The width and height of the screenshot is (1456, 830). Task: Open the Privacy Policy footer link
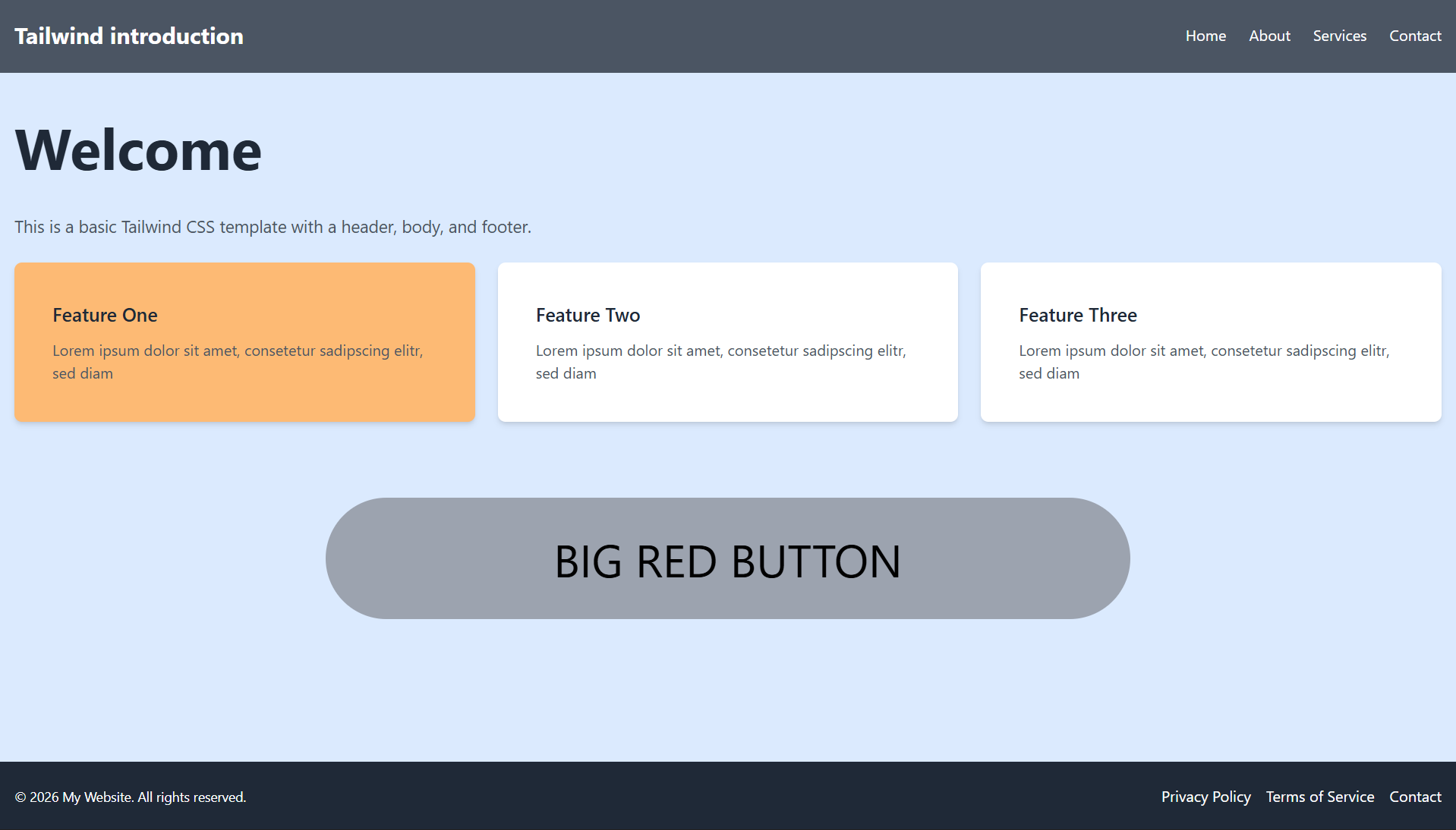pos(1205,797)
